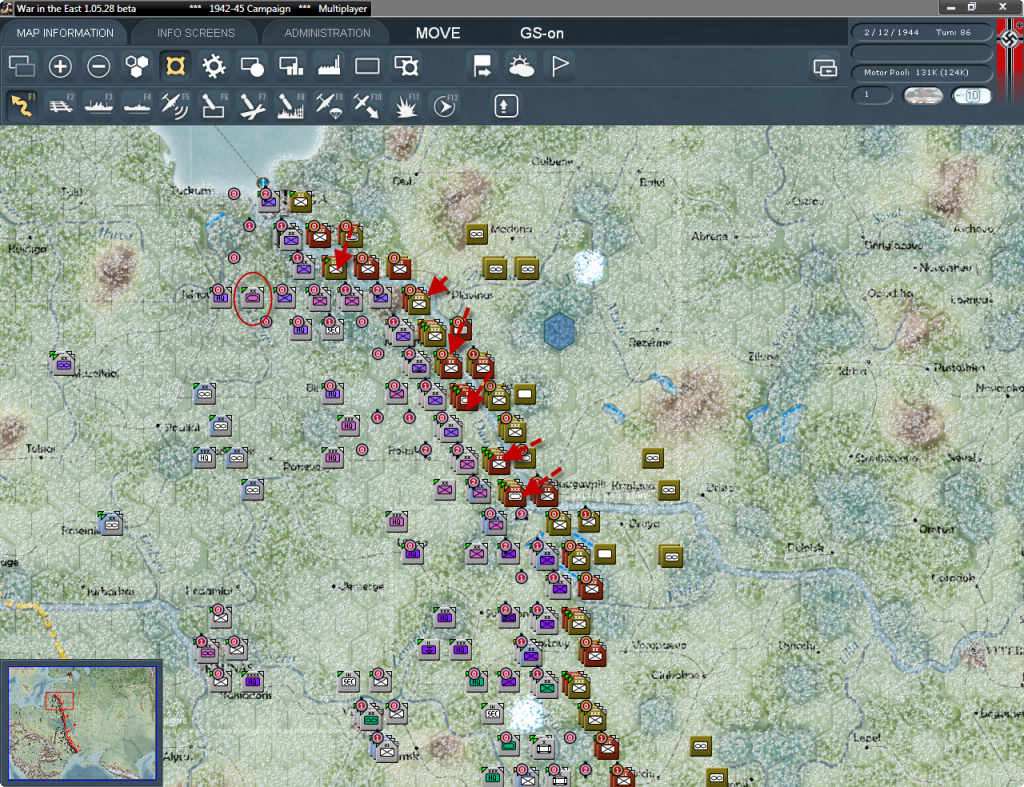The image size is (1024, 787).
Task: Click the rectangle with bar chart icon
Action: point(291,66)
